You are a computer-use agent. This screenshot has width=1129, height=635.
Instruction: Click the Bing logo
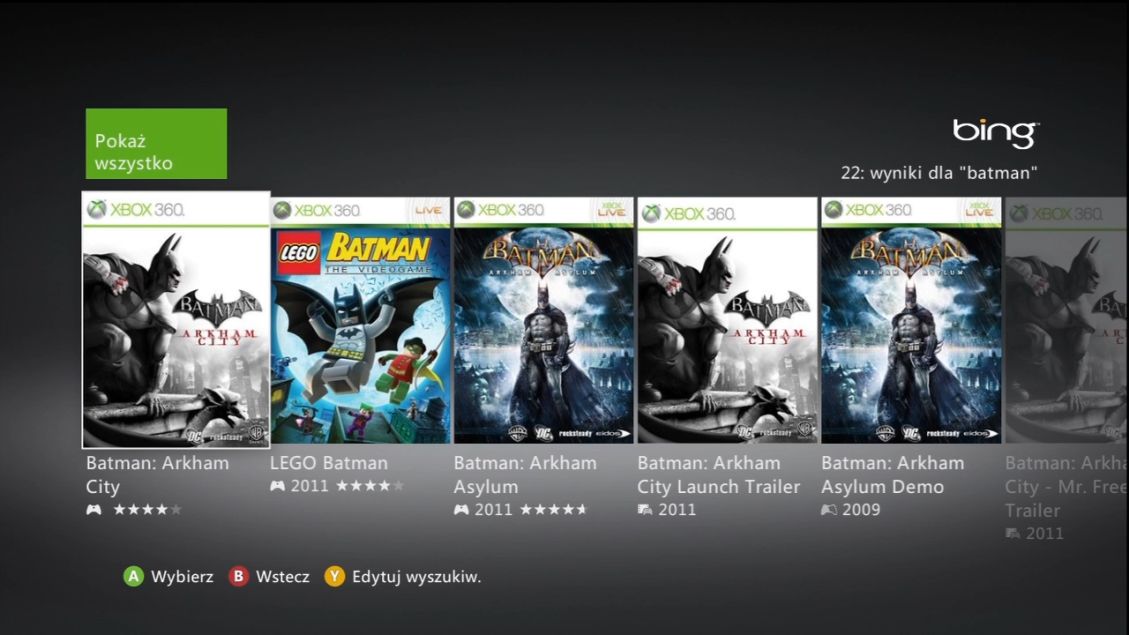tap(996, 133)
